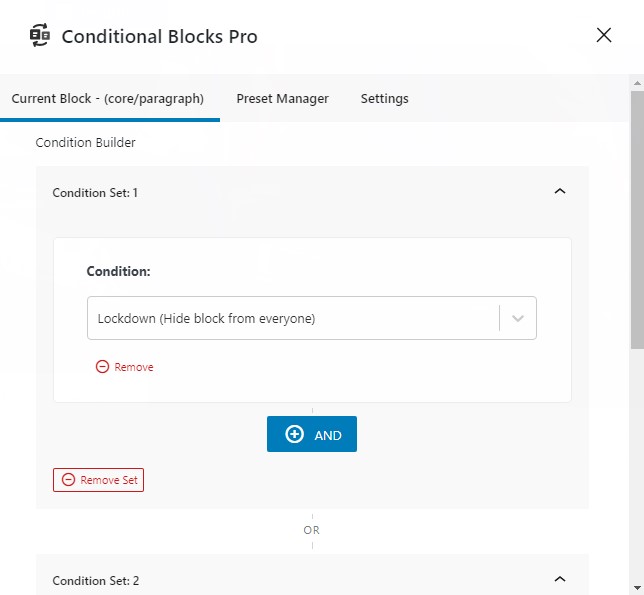Click the scrollbar up arrow
Image resolution: width=644 pixels, height=595 pixels.
[636, 83]
